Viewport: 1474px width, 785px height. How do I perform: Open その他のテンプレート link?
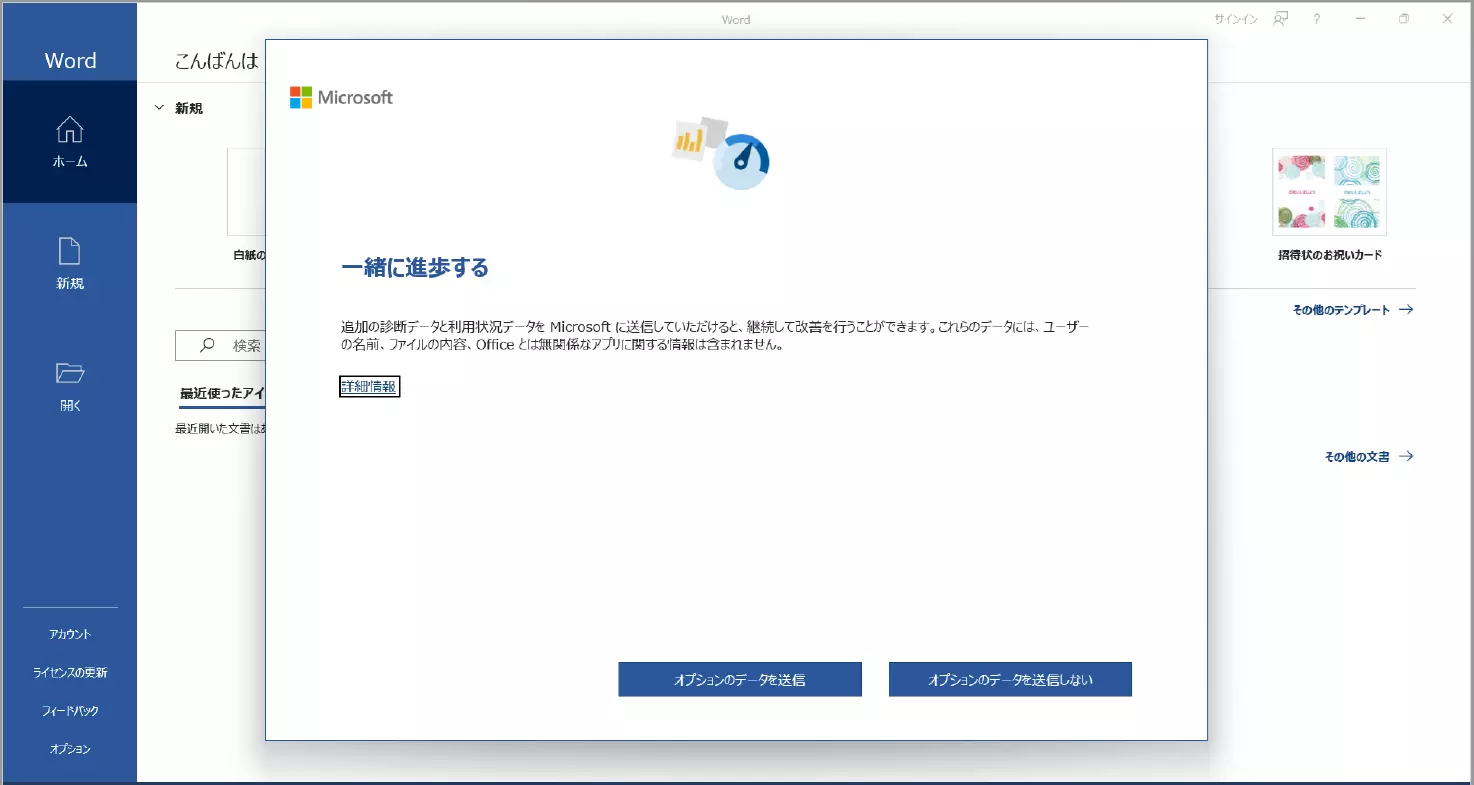[x=1352, y=310]
